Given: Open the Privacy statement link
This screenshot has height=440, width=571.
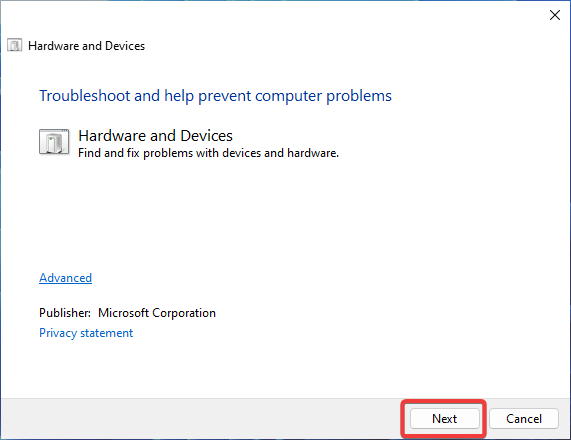Looking at the screenshot, I should click(86, 333).
